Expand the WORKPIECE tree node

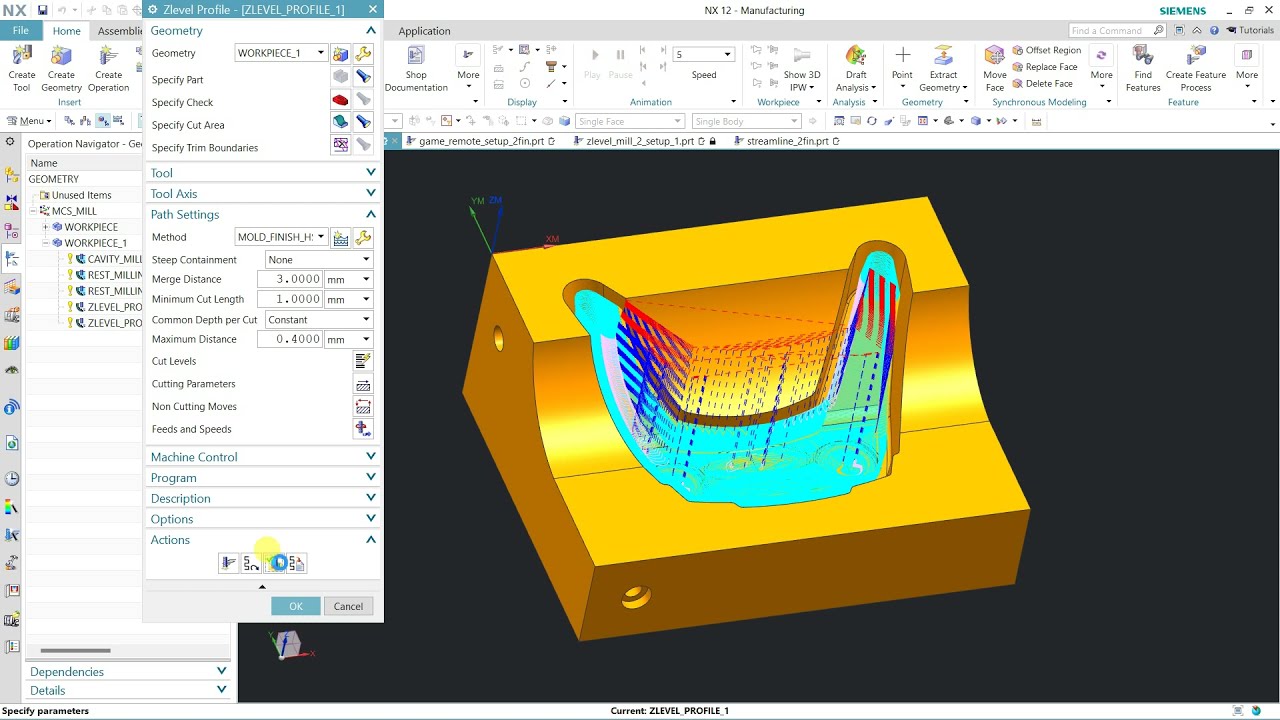[x=45, y=227]
